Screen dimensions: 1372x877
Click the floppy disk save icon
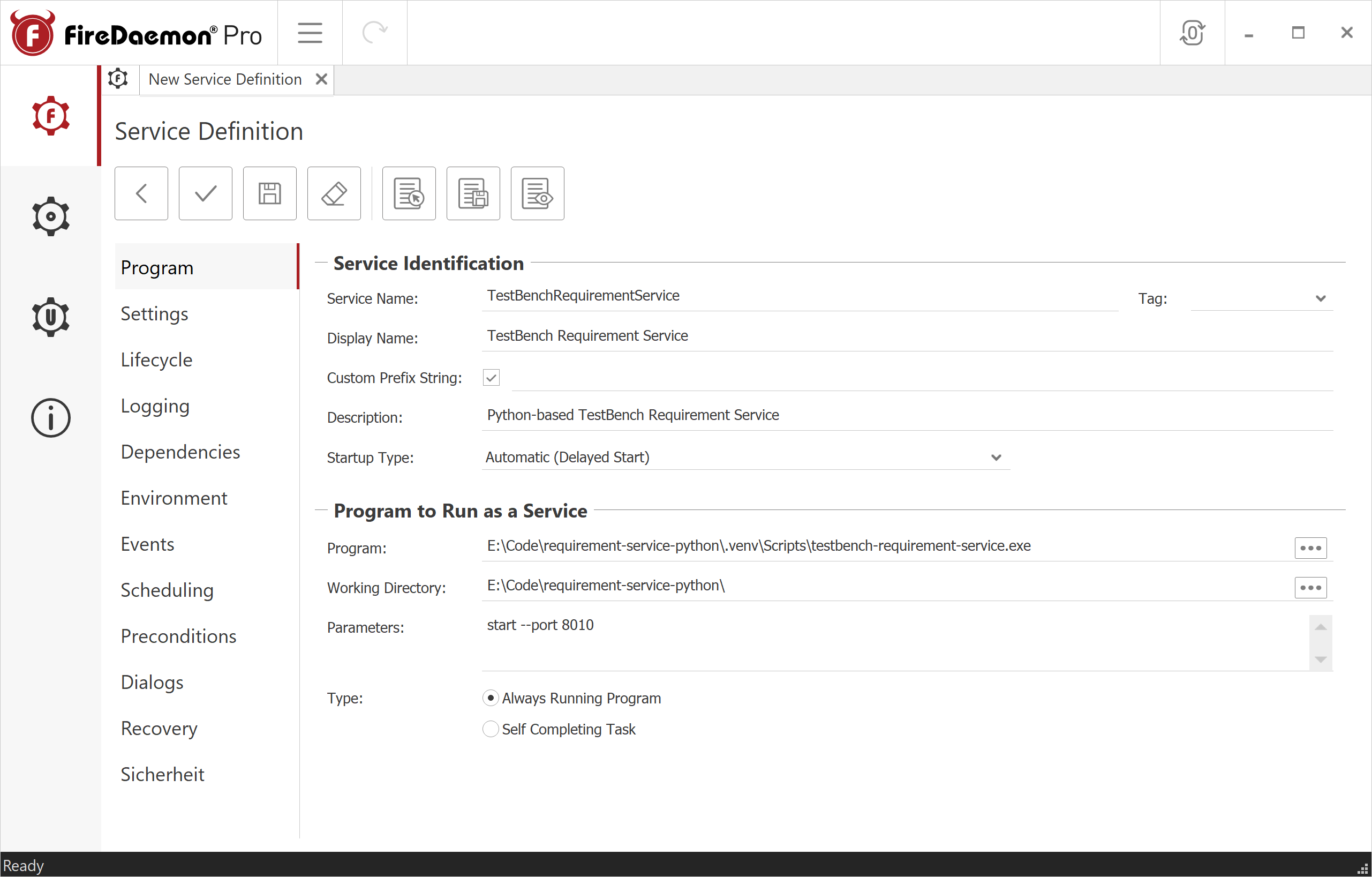click(269, 193)
